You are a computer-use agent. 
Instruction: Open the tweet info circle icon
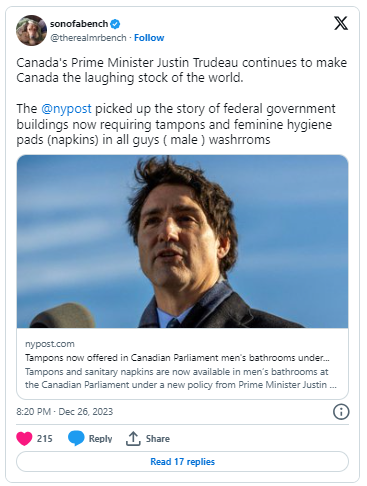pos(341,412)
